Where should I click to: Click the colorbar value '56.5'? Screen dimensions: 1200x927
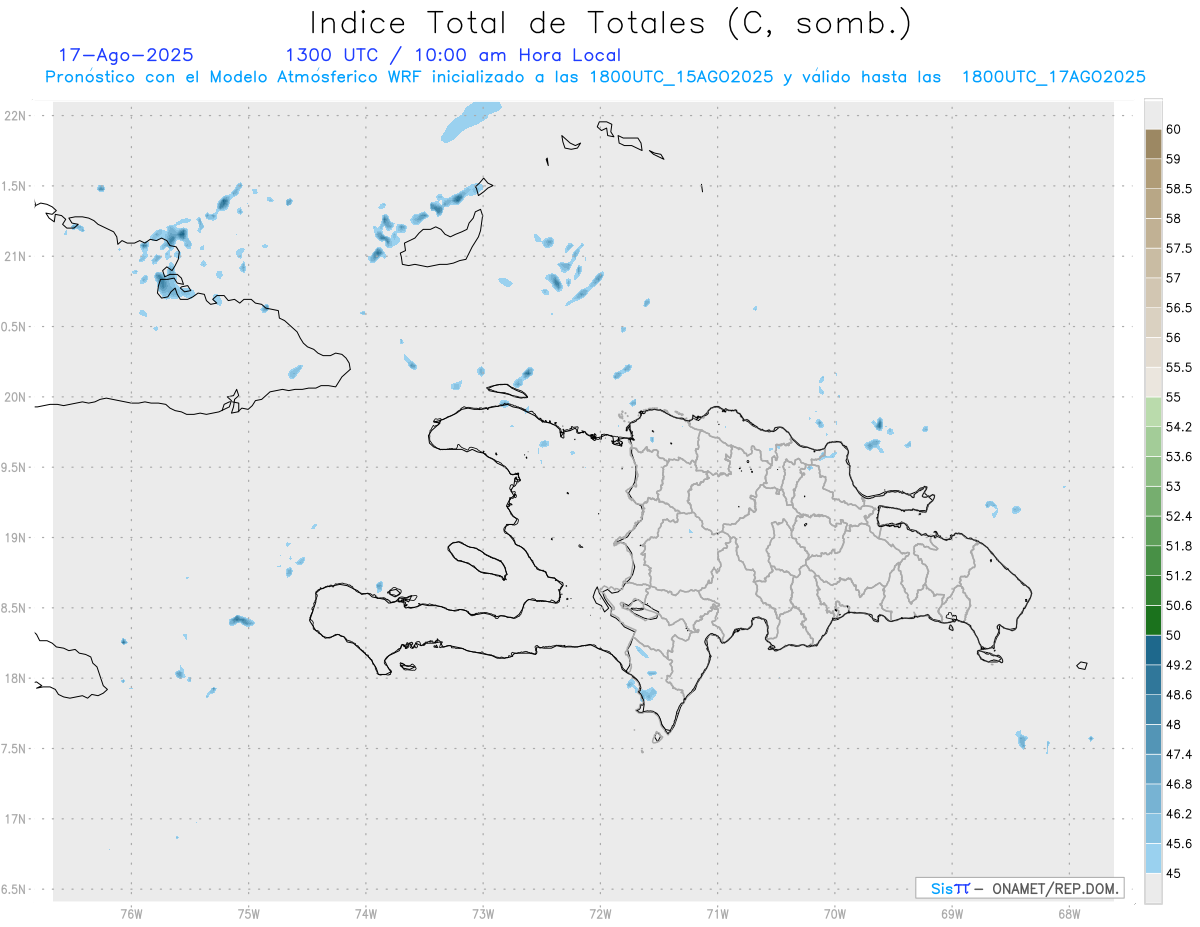tap(1179, 308)
